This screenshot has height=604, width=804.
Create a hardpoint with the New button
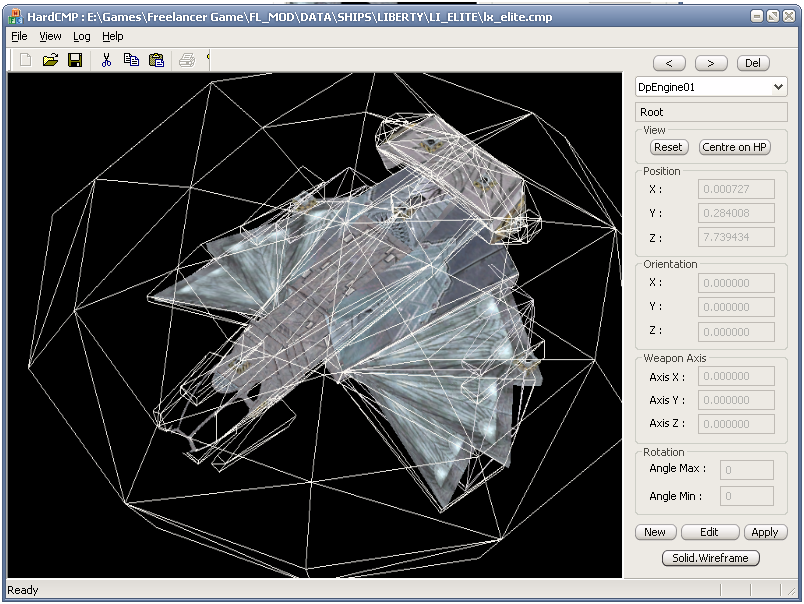click(655, 532)
